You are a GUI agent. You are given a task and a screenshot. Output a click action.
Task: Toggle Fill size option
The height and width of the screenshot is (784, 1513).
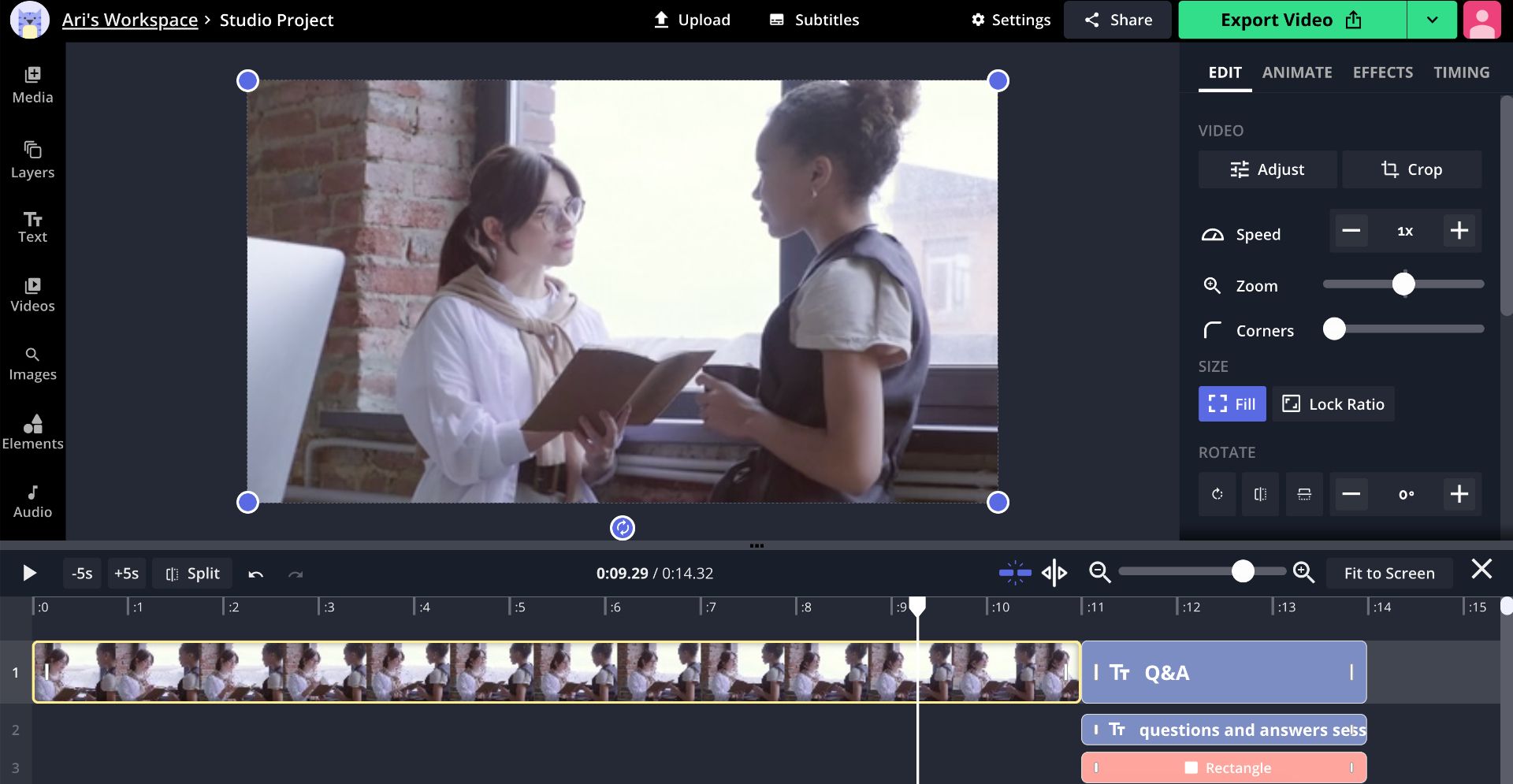[x=1232, y=404]
